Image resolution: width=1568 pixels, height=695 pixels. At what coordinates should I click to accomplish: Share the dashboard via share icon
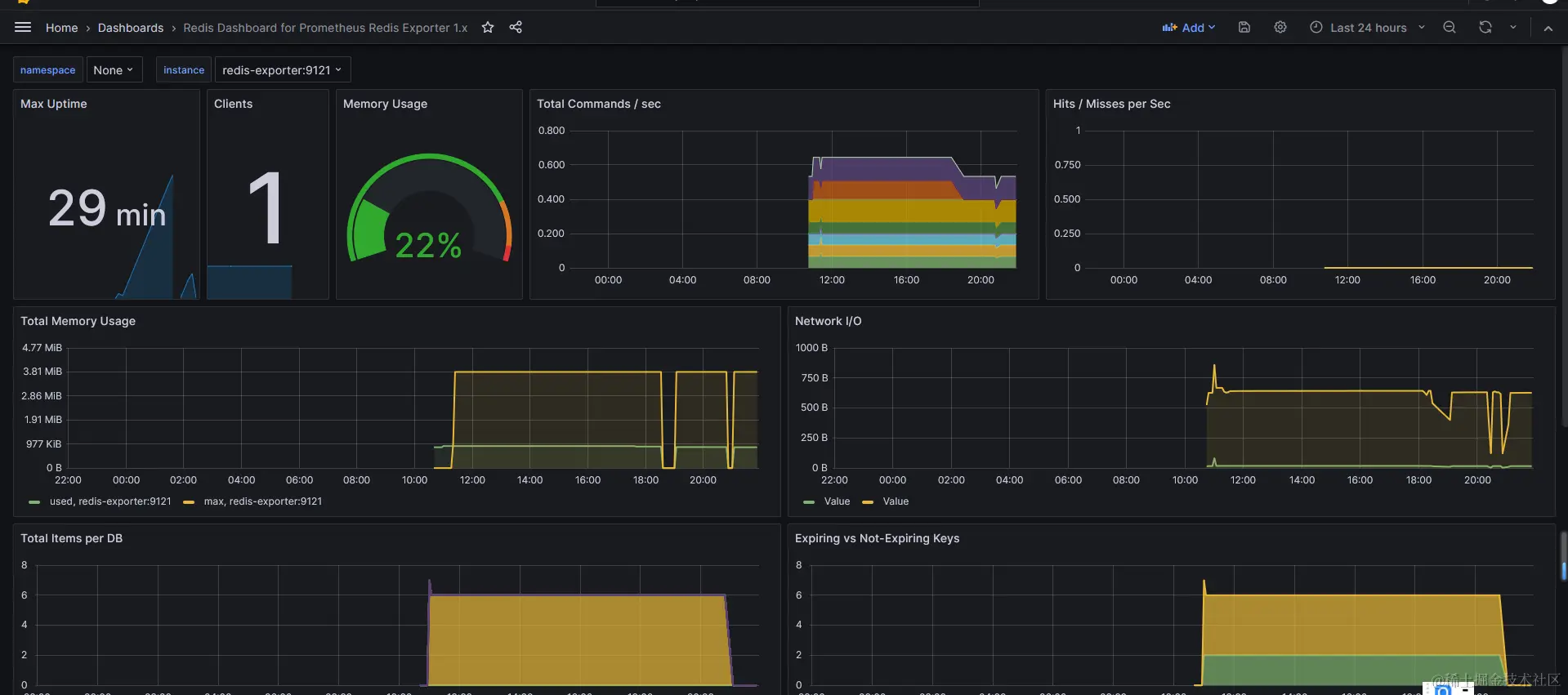pos(516,27)
